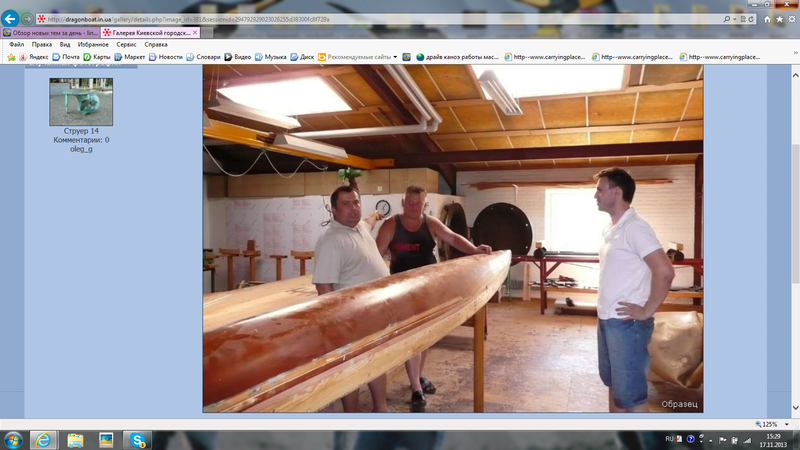
Task: Click the browser Forward arrow button
Action: pos(27,19)
